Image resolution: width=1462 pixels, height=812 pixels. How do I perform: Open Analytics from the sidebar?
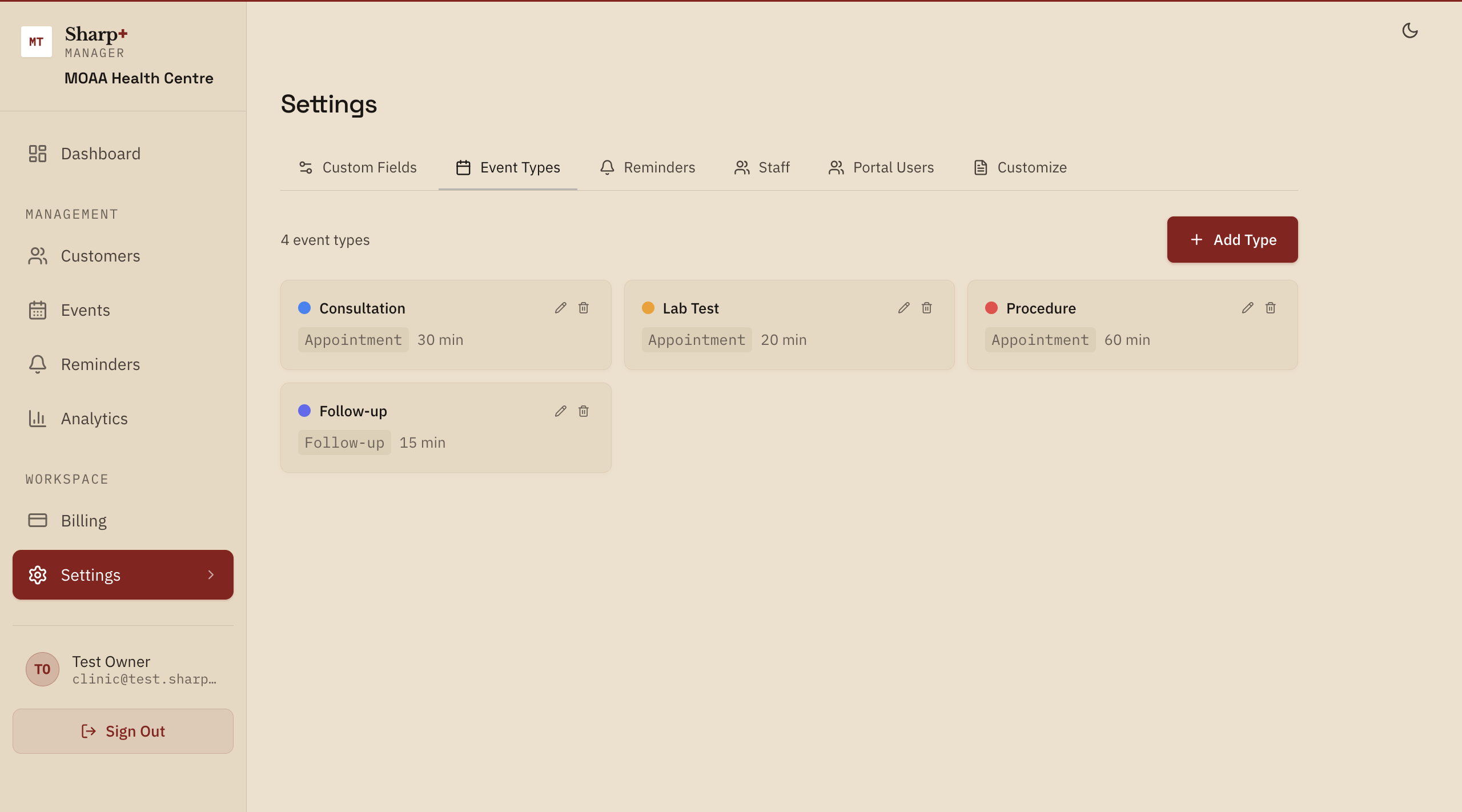click(94, 419)
